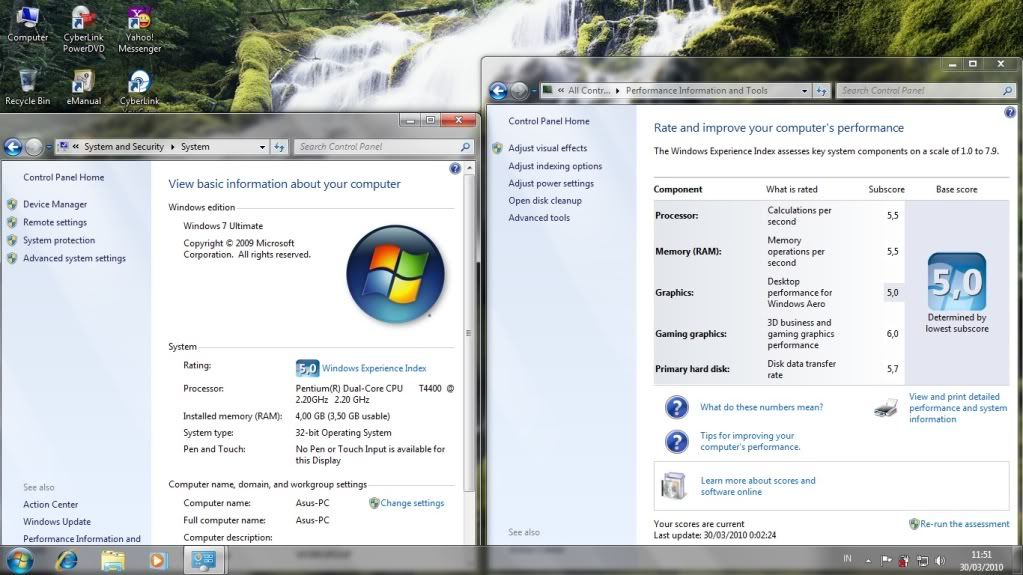Click the Start button orb
The height and width of the screenshot is (575, 1023).
coord(20,560)
